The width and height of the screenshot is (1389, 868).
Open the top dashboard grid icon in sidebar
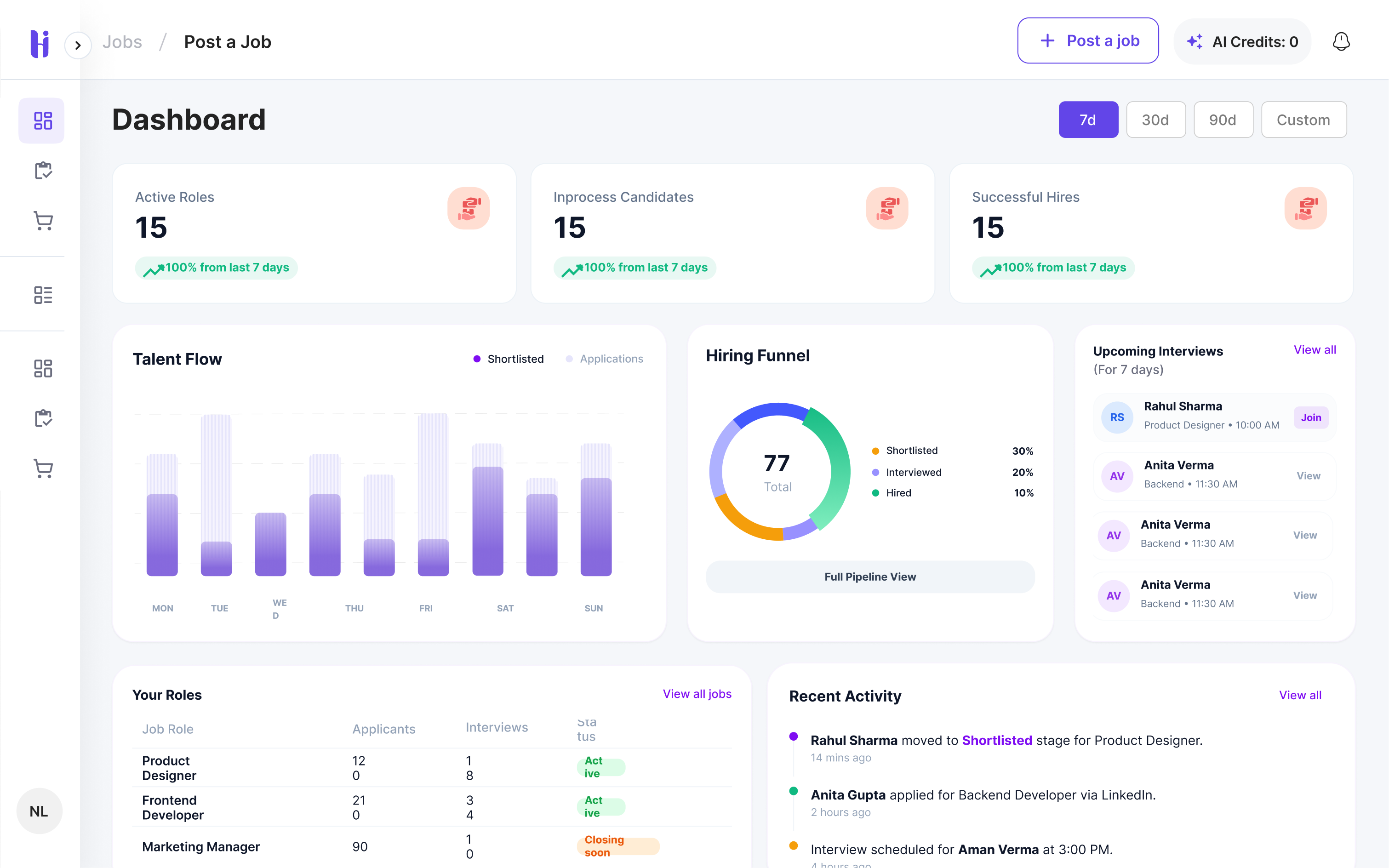pyautogui.click(x=42, y=120)
